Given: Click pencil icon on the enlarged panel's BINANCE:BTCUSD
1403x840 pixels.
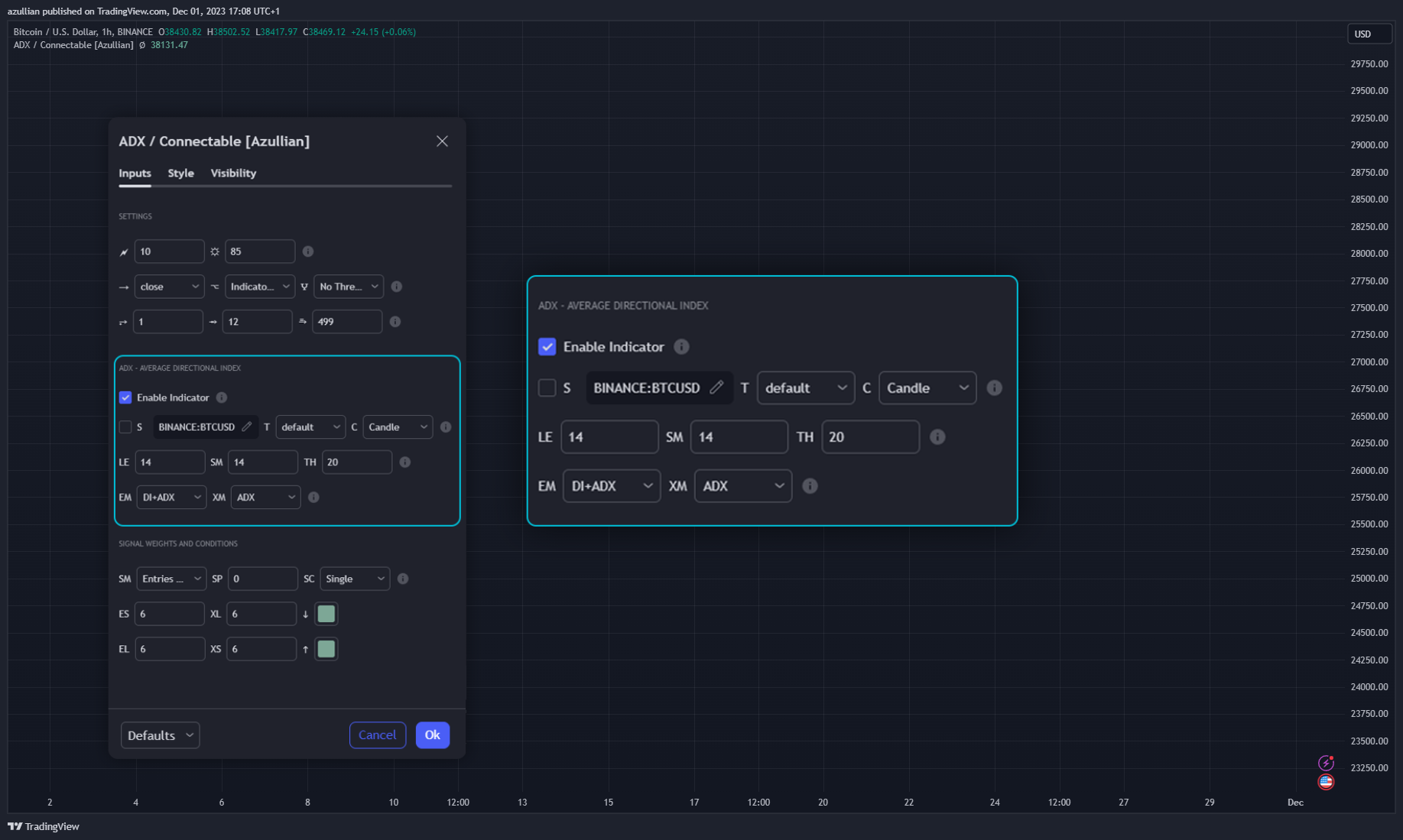Looking at the screenshot, I should [716, 388].
